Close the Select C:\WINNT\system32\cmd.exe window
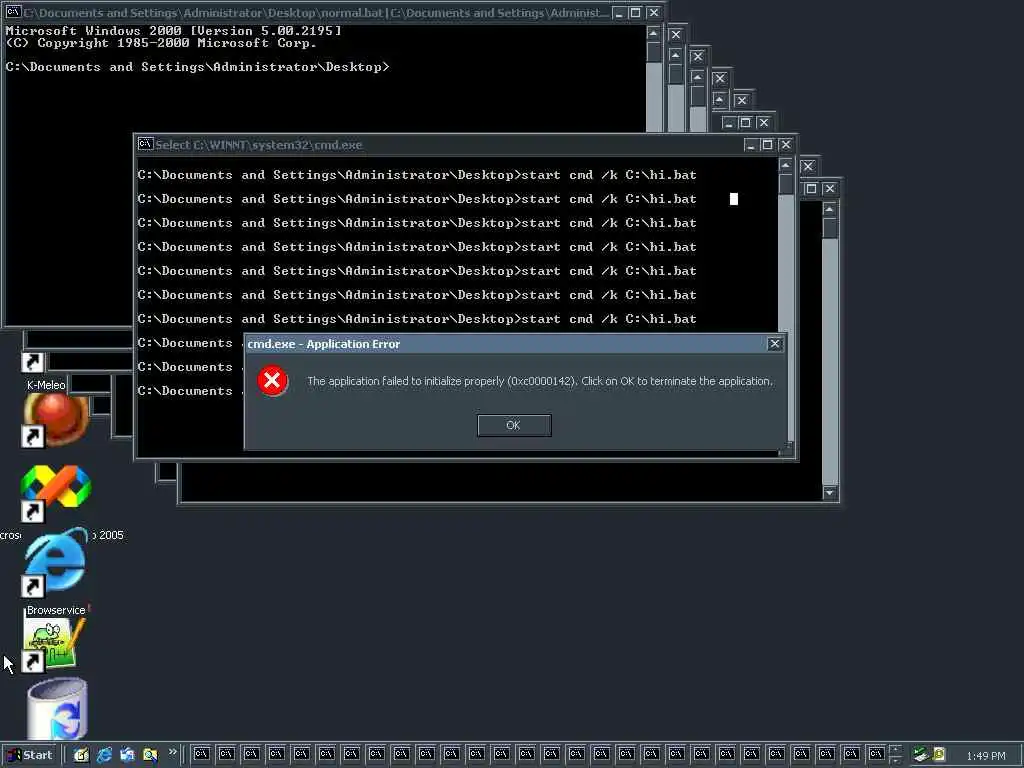This screenshot has height=768, width=1024. click(x=786, y=145)
